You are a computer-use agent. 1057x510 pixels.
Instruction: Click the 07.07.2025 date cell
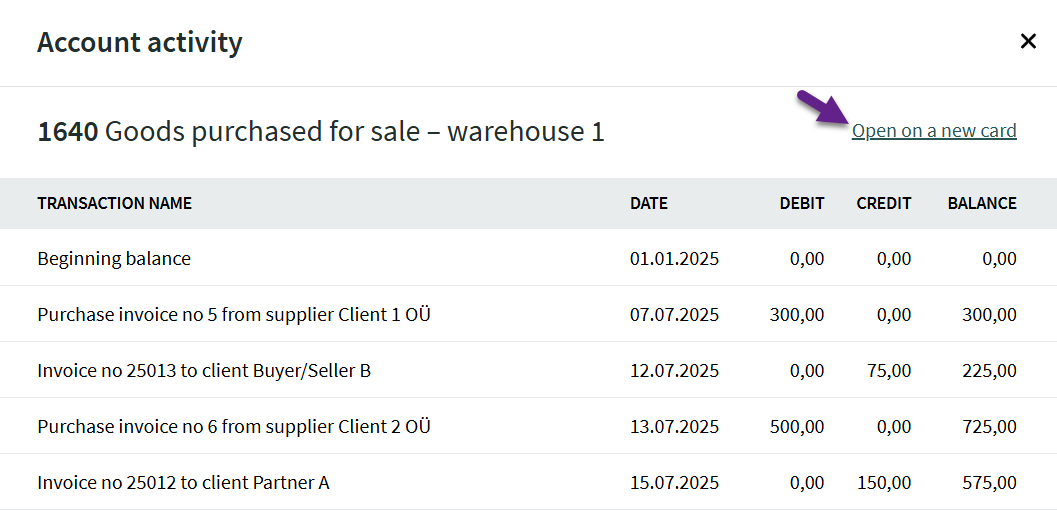tap(674, 315)
